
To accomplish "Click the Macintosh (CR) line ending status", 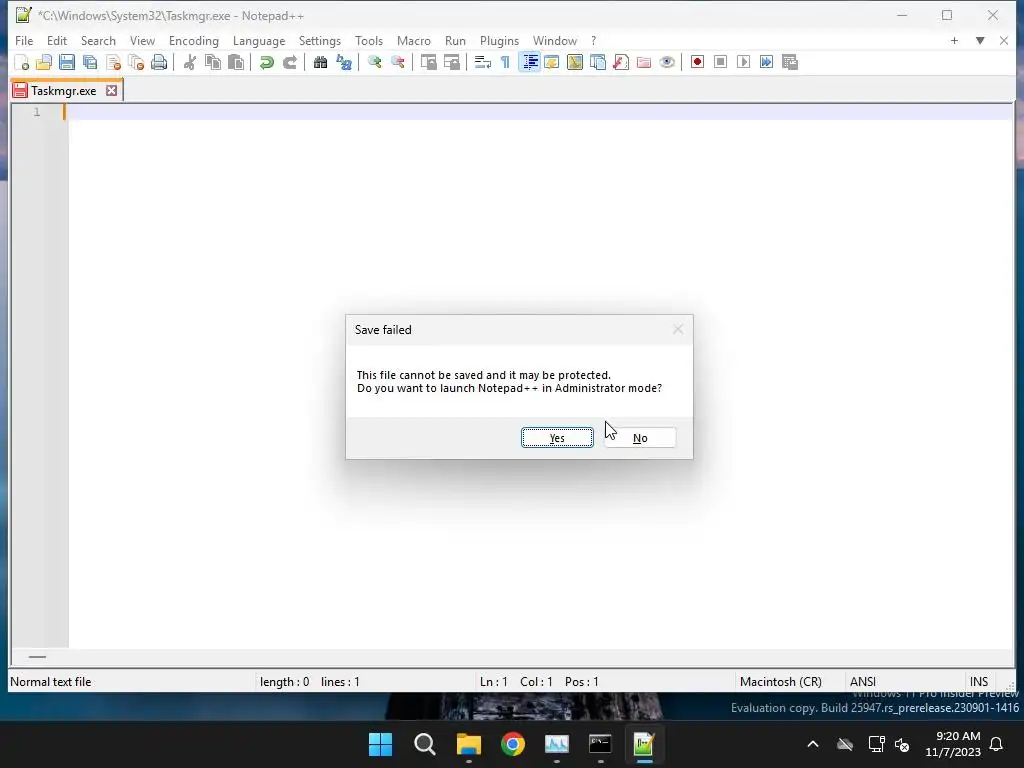I will tap(780, 682).
